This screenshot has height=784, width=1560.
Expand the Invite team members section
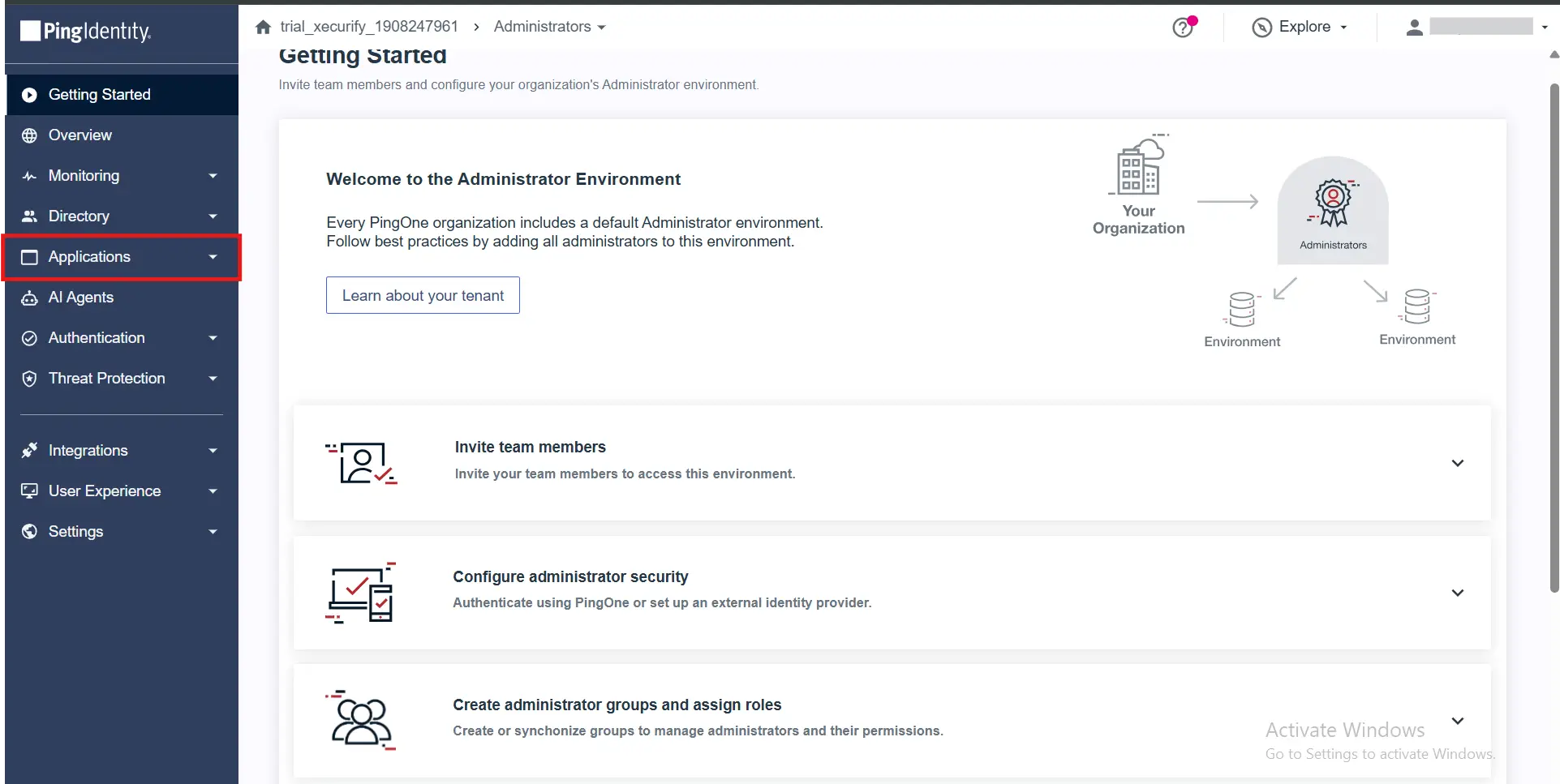[x=1458, y=463]
